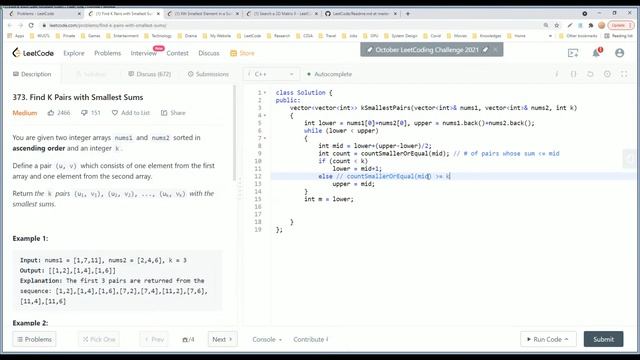Open the Explore menu item
The width and height of the screenshot is (640, 360).
74,53
